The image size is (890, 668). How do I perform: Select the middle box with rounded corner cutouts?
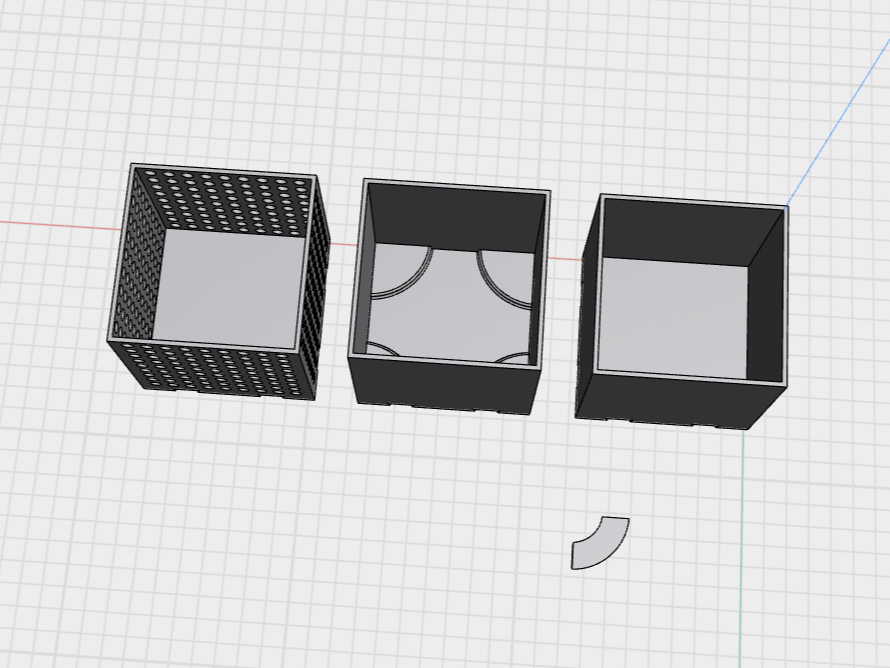[x=449, y=297]
